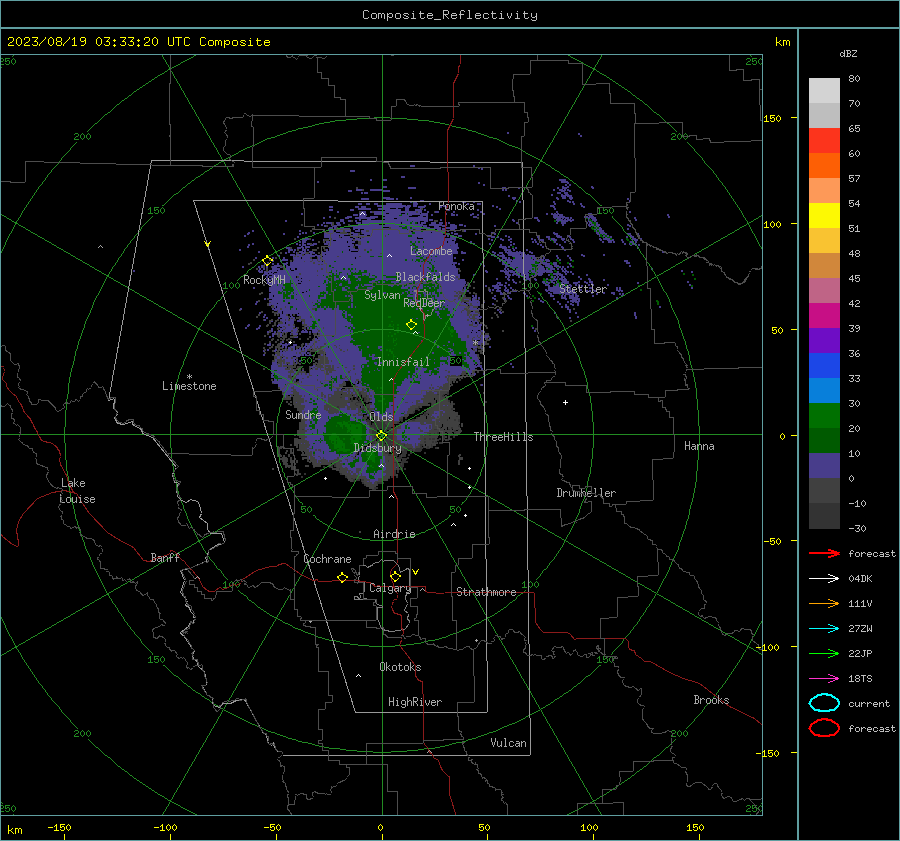The image size is (900, 841).
Task: Click the Hanna town label
Action: pyautogui.click(x=699, y=446)
